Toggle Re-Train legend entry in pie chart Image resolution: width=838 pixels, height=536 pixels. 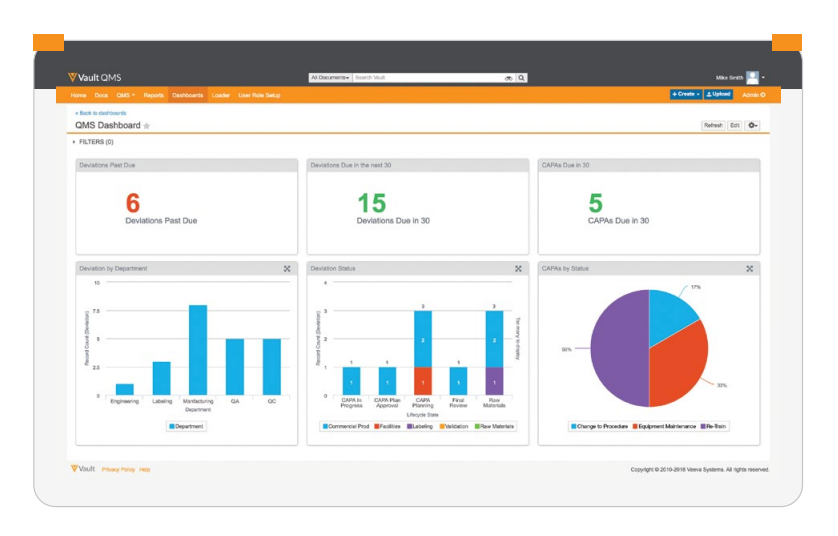click(x=714, y=426)
